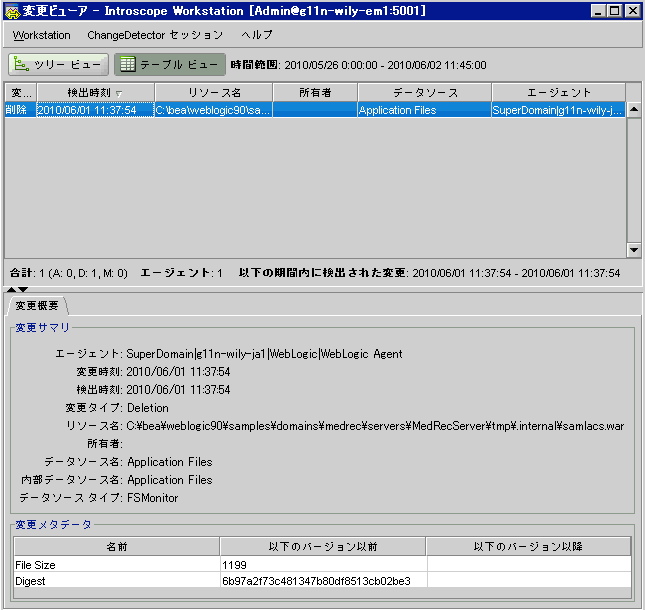This screenshot has width=645, height=610.
Task: Click the 以下のバージョン以前 column header
Action: point(323,546)
